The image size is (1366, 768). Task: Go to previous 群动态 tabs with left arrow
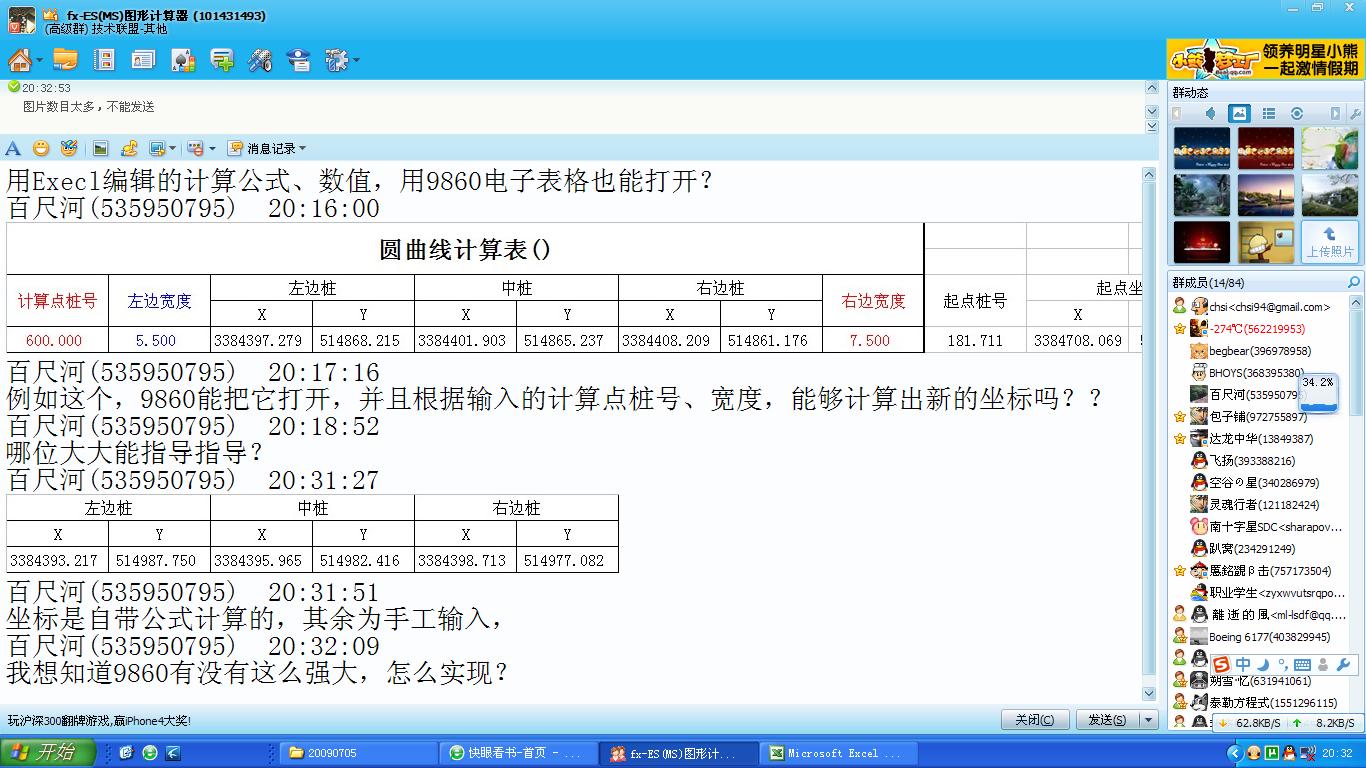[1177, 113]
